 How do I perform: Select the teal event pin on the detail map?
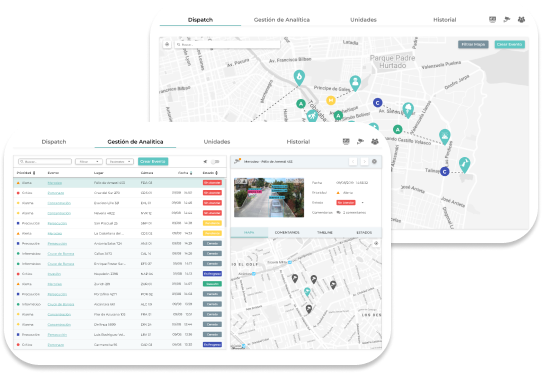coord(307,292)
